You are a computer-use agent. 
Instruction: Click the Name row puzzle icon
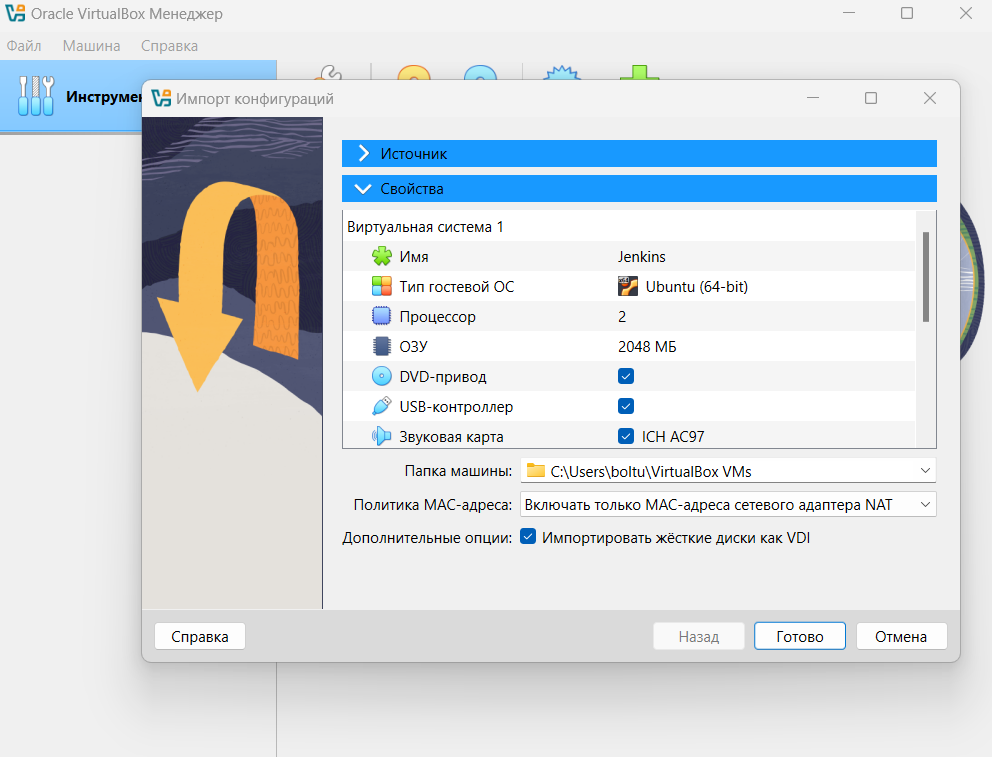coord(381,256)
